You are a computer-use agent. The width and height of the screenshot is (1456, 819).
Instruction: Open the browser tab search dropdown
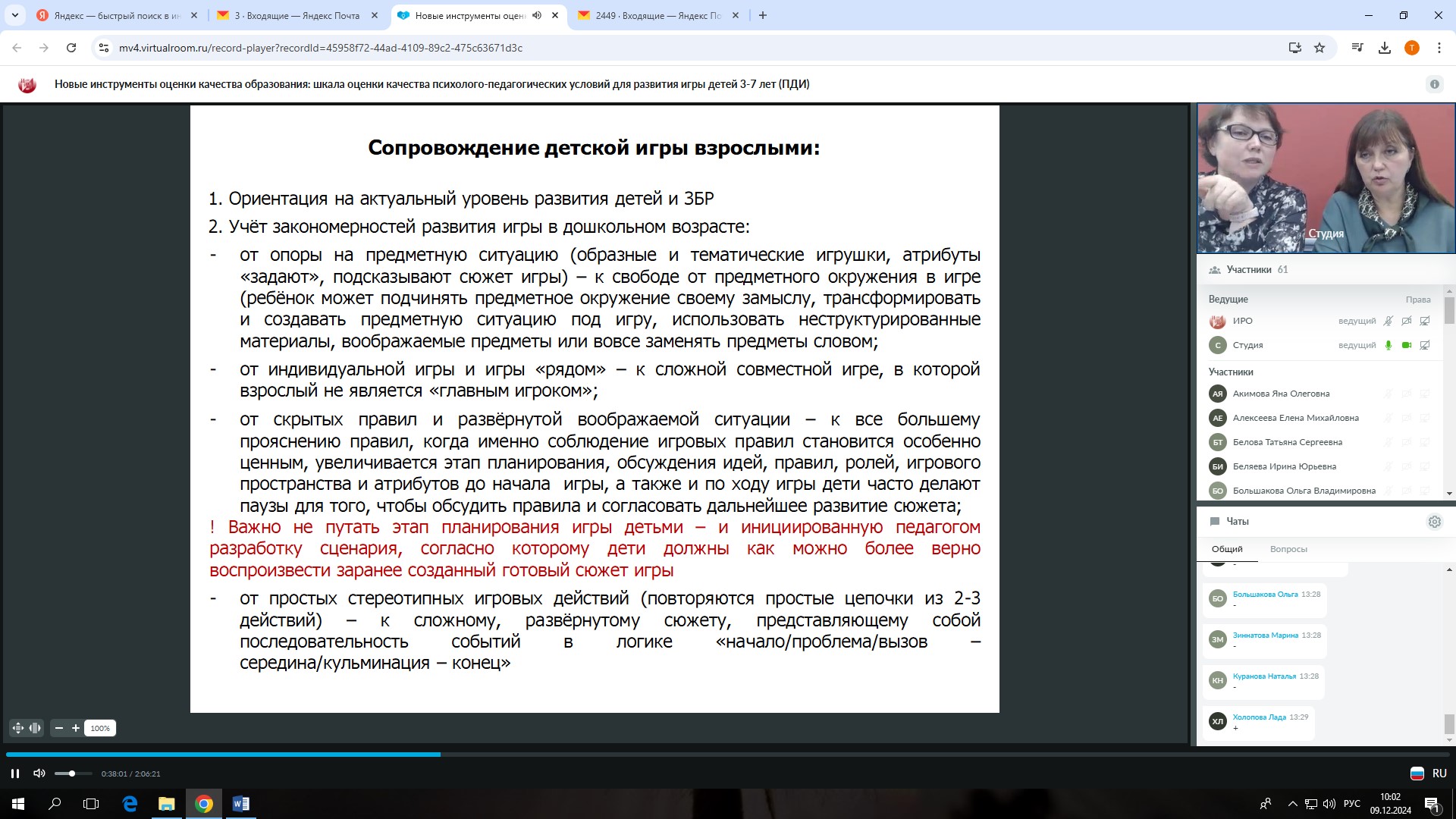[14, 15]
